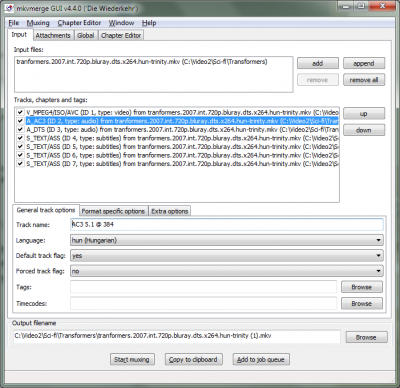Screen dimensions: 400x388
Task: Select the S_TEXT/ASS (ID 4) subtitles row
Action: coord(182,138)
